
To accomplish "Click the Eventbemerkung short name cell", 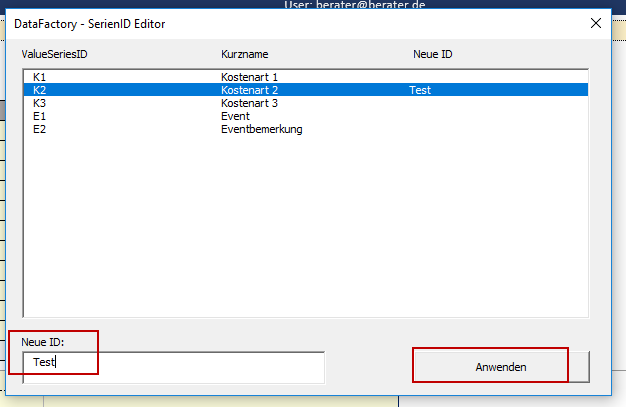I will click(x=261, y=129).
